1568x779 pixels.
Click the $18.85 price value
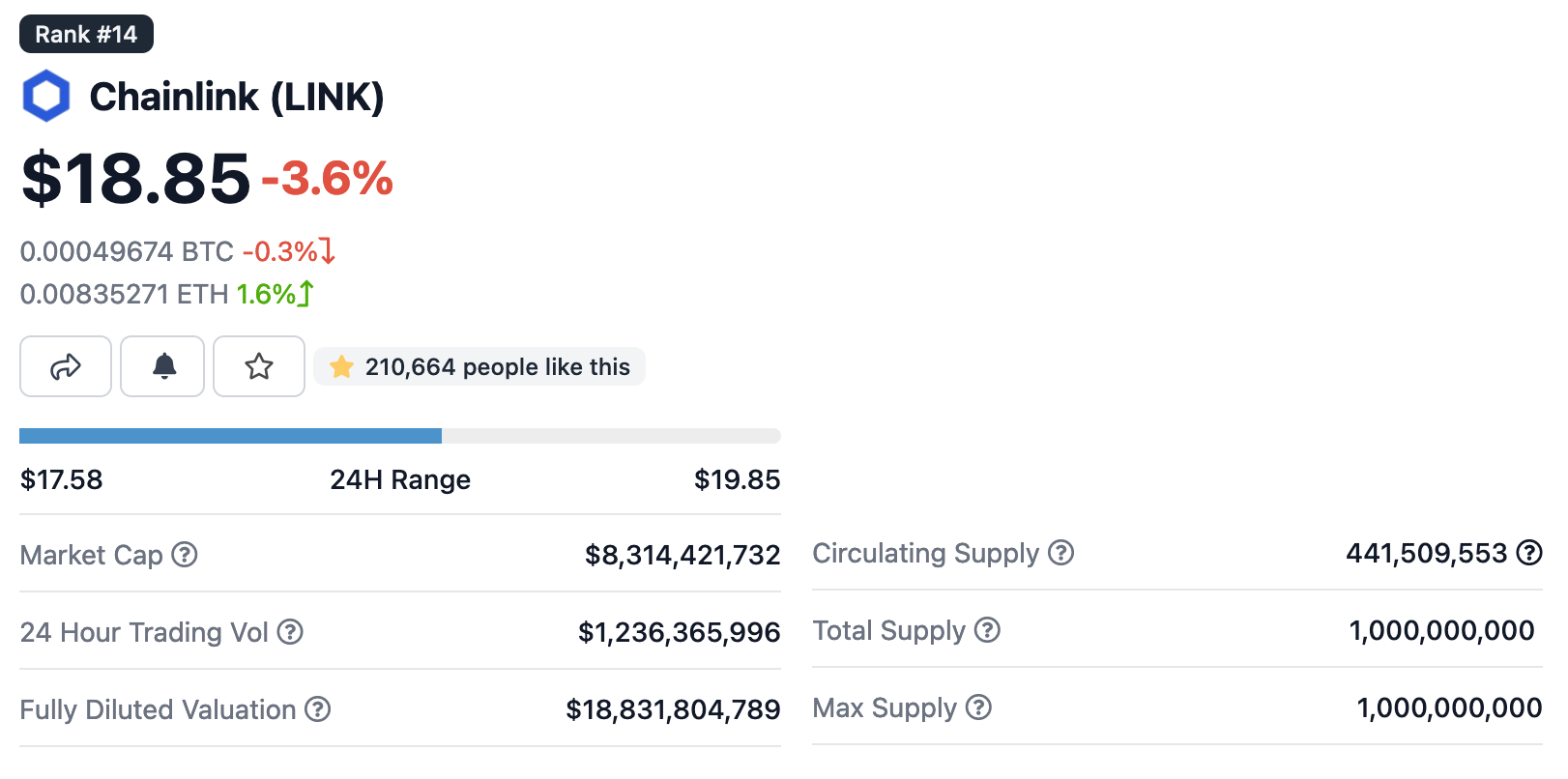click(x=135, y=179)
